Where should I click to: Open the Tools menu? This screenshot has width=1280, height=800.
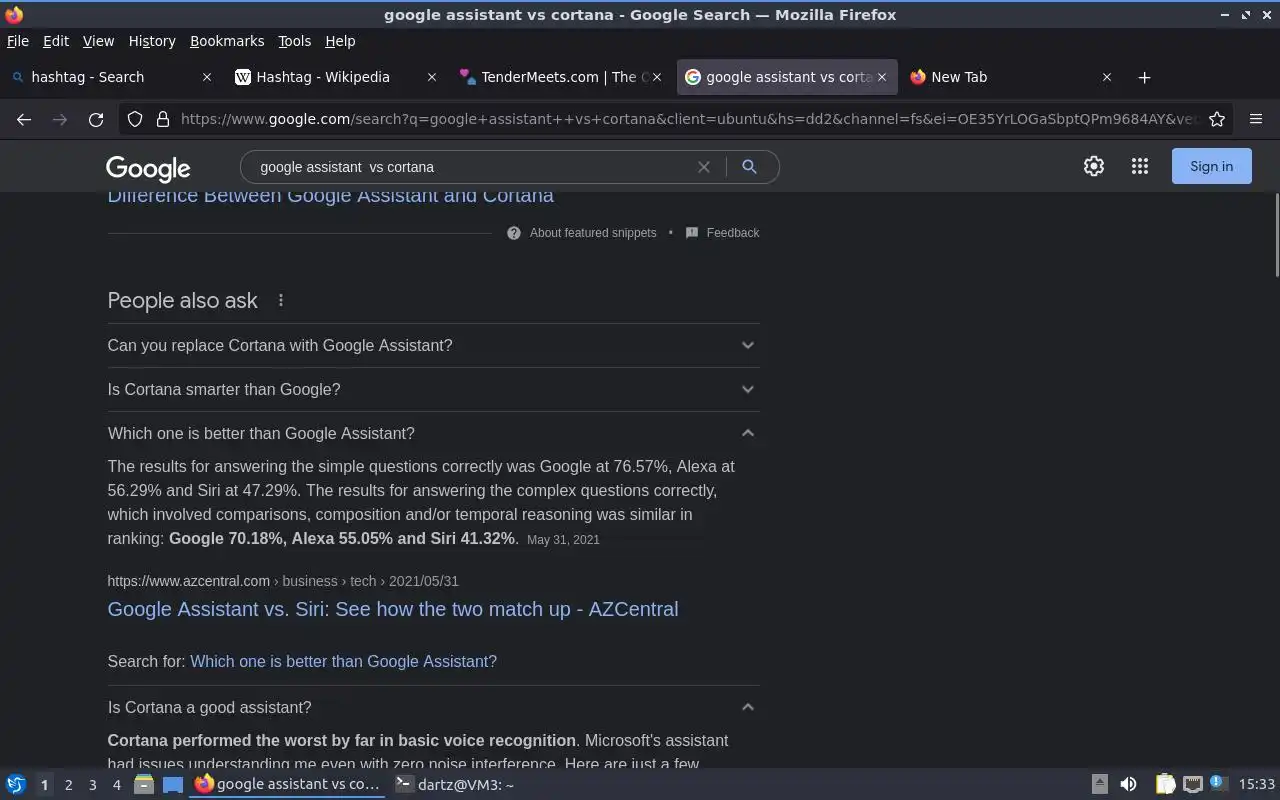tap(294, 41)
